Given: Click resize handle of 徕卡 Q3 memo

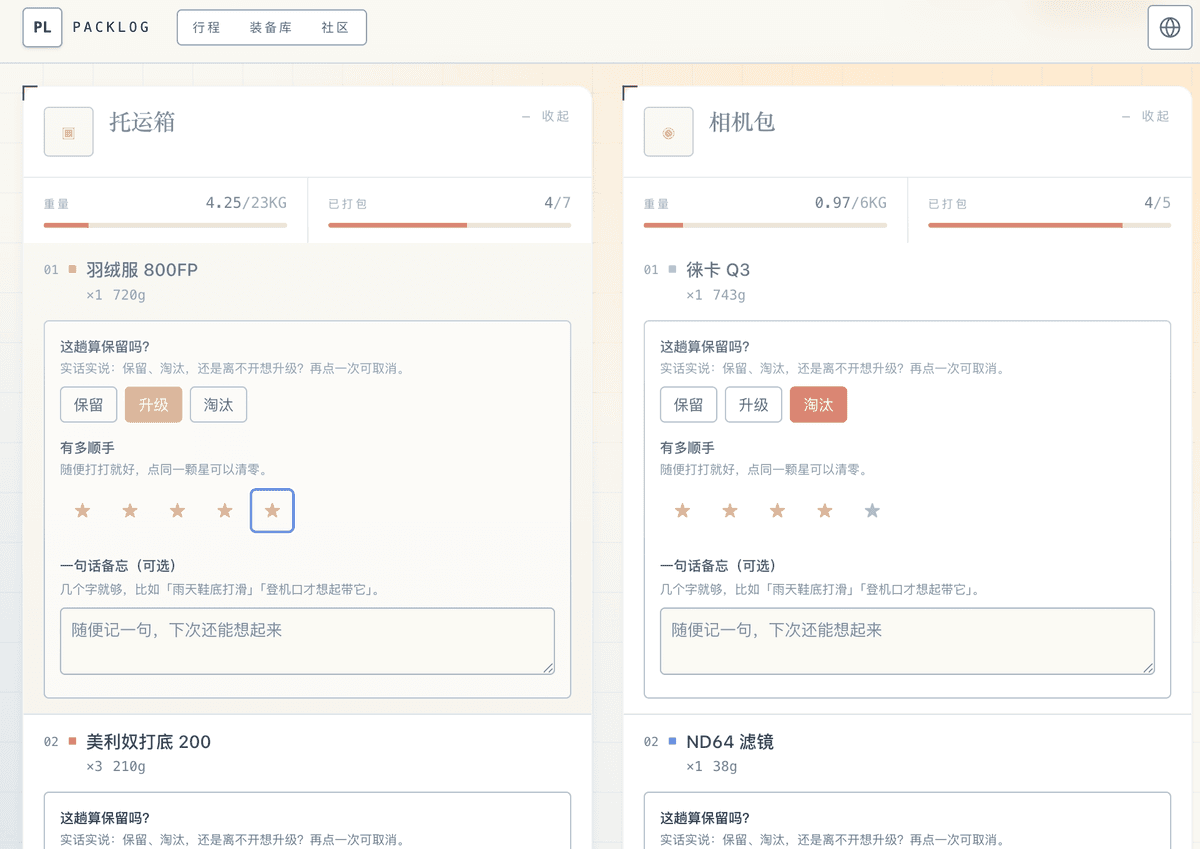Looking at the screenshot, I should [x=1148, y=668].
